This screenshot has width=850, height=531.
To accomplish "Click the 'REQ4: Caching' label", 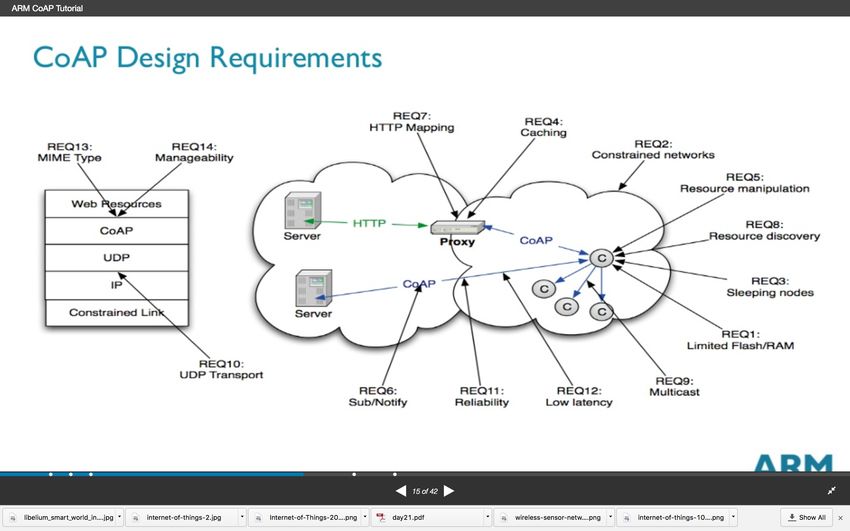I will tap(543, 127).
